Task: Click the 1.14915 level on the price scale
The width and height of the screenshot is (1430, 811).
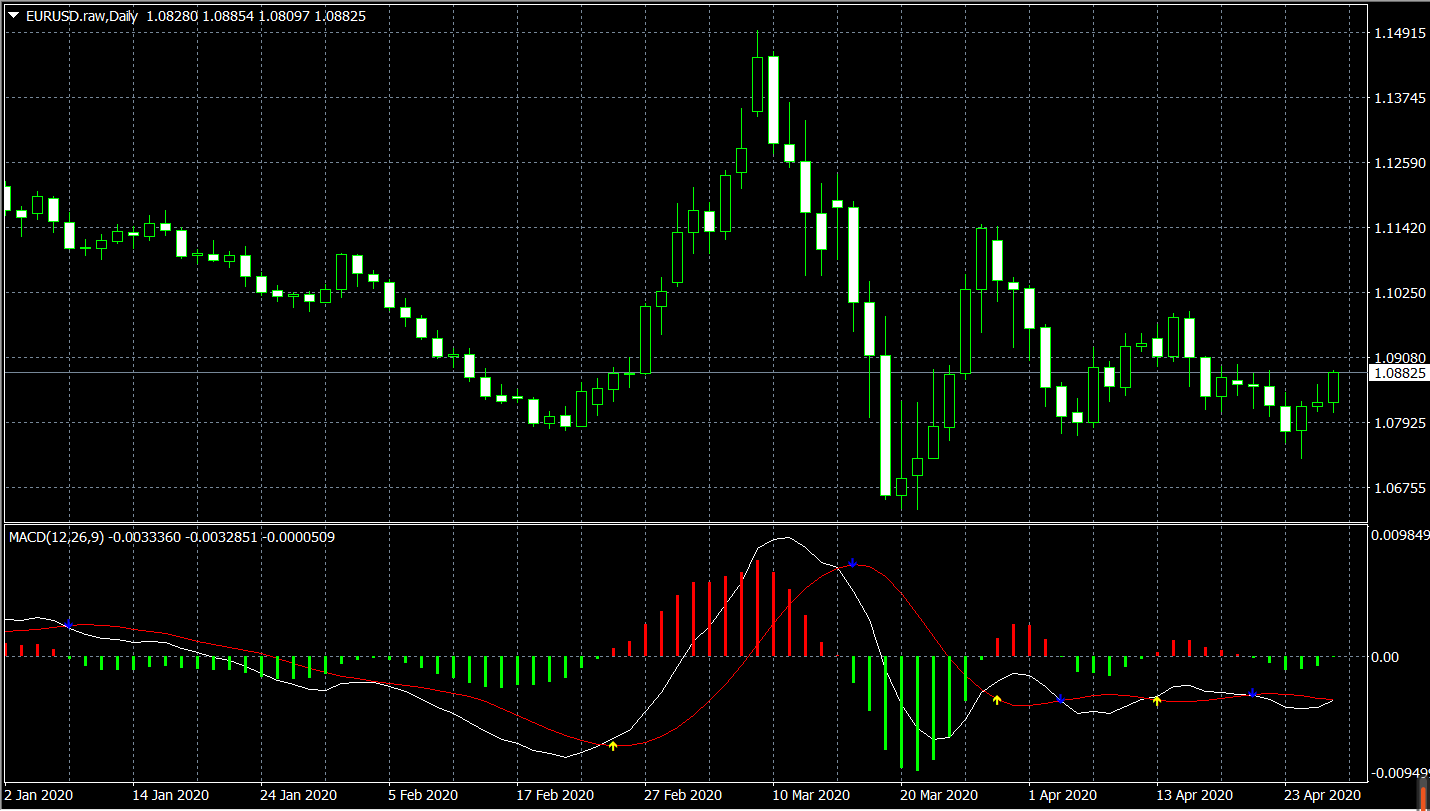Action: pyautogui.click(x=1399, y=33)
